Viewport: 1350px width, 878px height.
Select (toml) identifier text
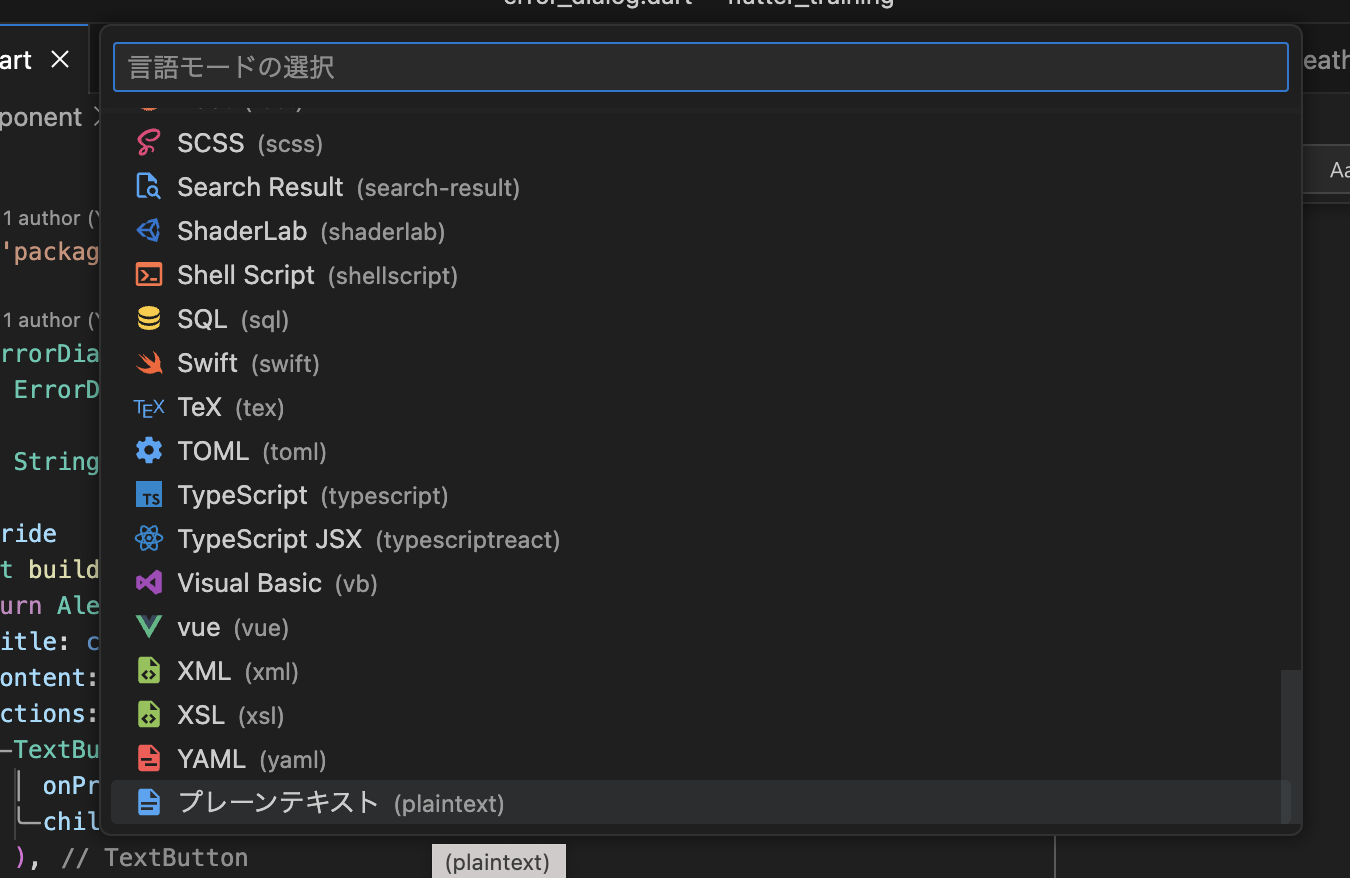(x=295, y=452)
